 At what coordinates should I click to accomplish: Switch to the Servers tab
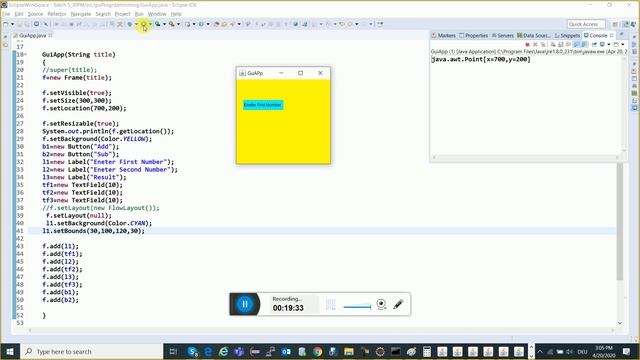(x=502, y=36)
